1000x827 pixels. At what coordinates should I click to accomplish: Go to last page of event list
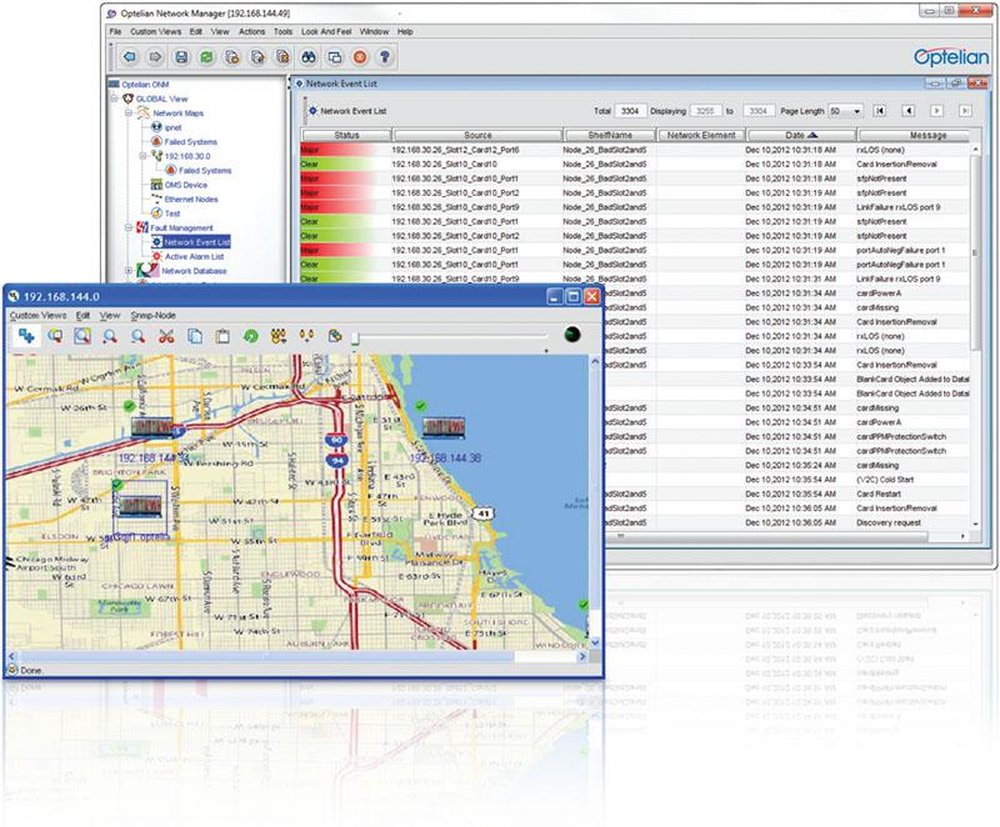[x=966, y=111]
